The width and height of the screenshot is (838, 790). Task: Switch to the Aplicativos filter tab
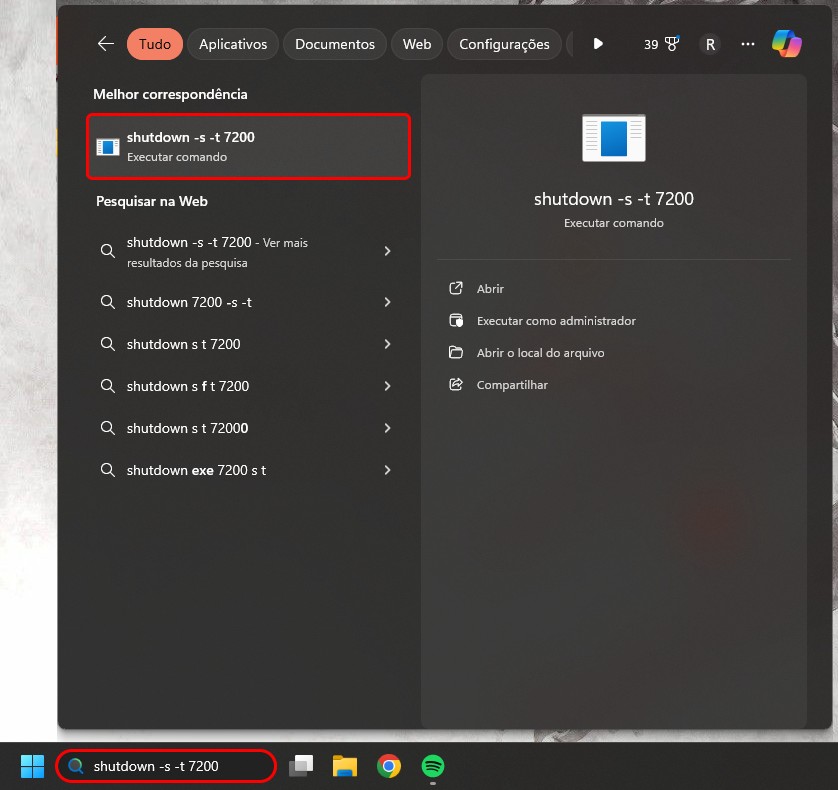tap(233, 44)
